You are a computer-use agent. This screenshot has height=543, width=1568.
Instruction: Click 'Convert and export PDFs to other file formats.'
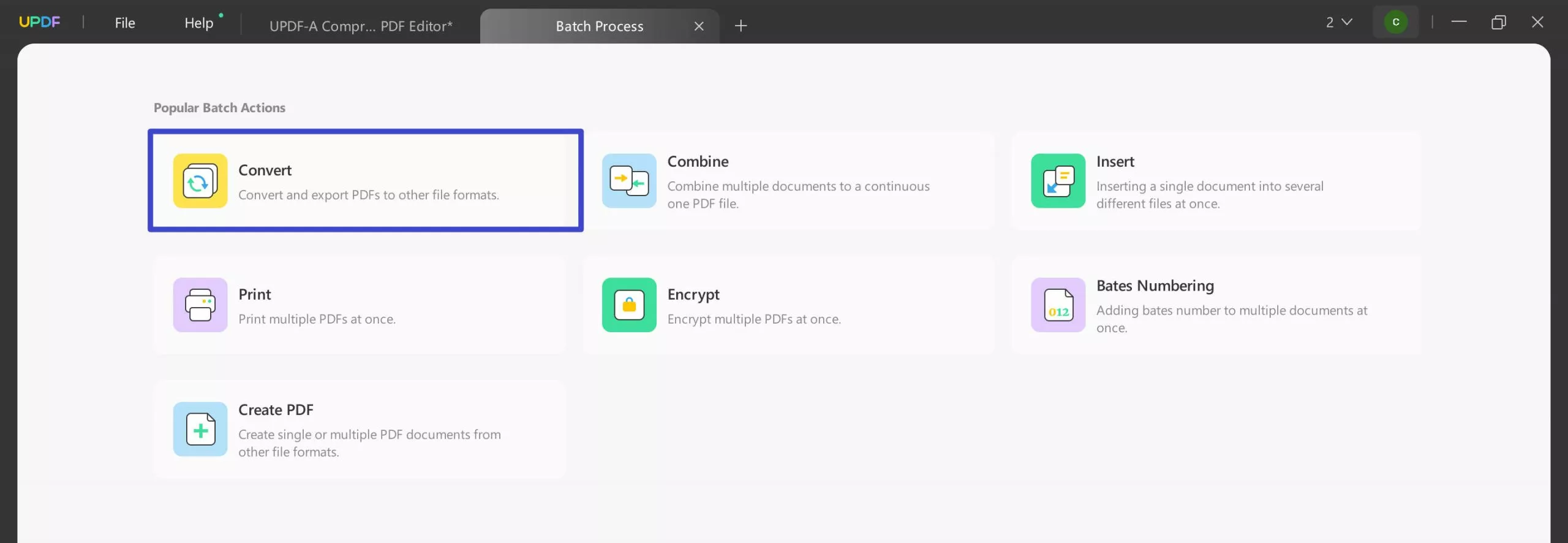point(369,195)
